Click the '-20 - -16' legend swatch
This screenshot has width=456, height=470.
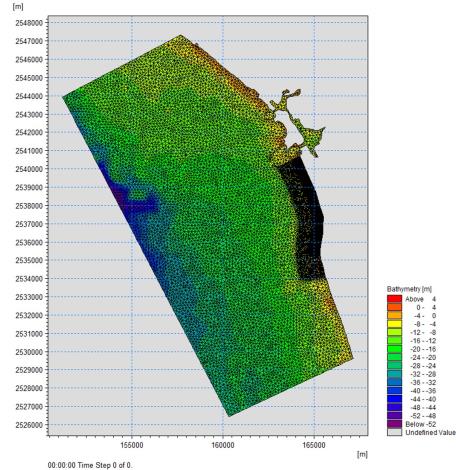(x=394, y=349)
